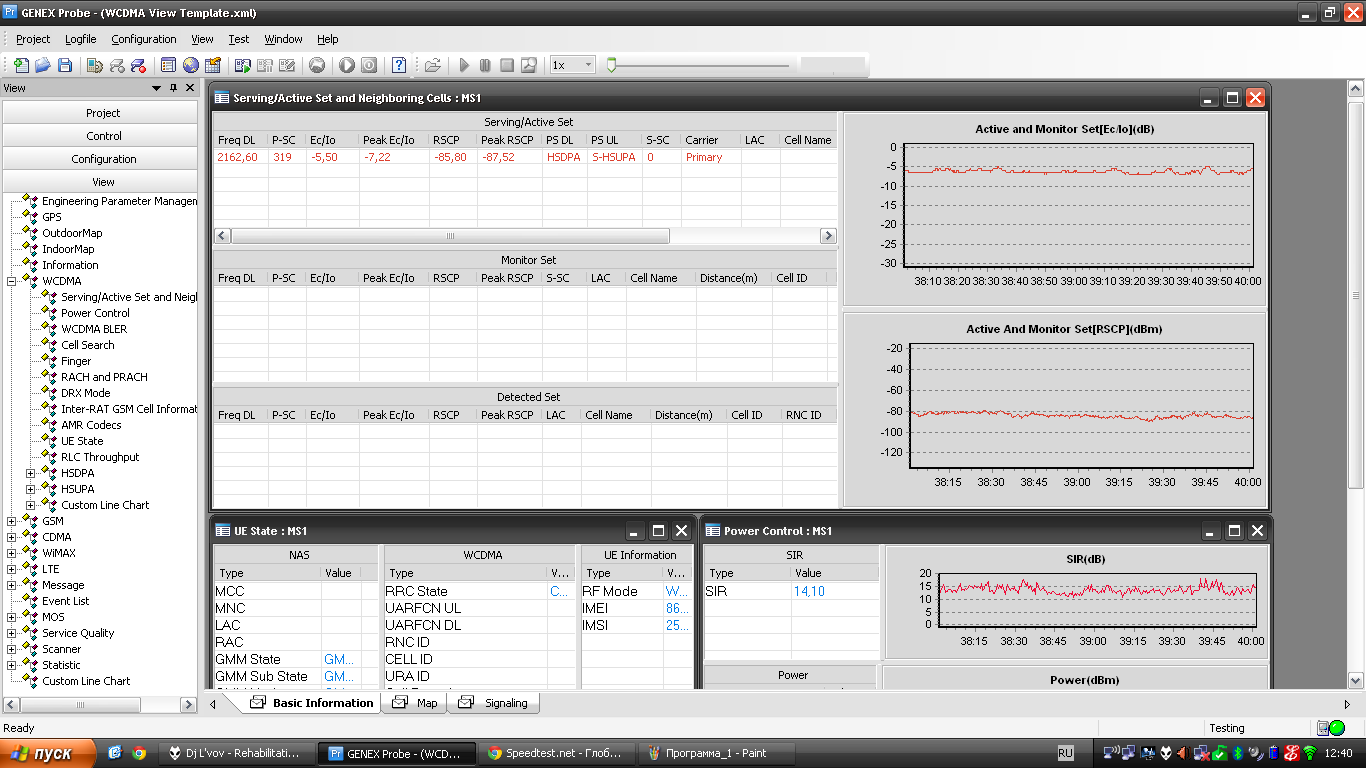1366x768 pixels.
Task: Click the RU language indicator
Action: [1065, 753]
